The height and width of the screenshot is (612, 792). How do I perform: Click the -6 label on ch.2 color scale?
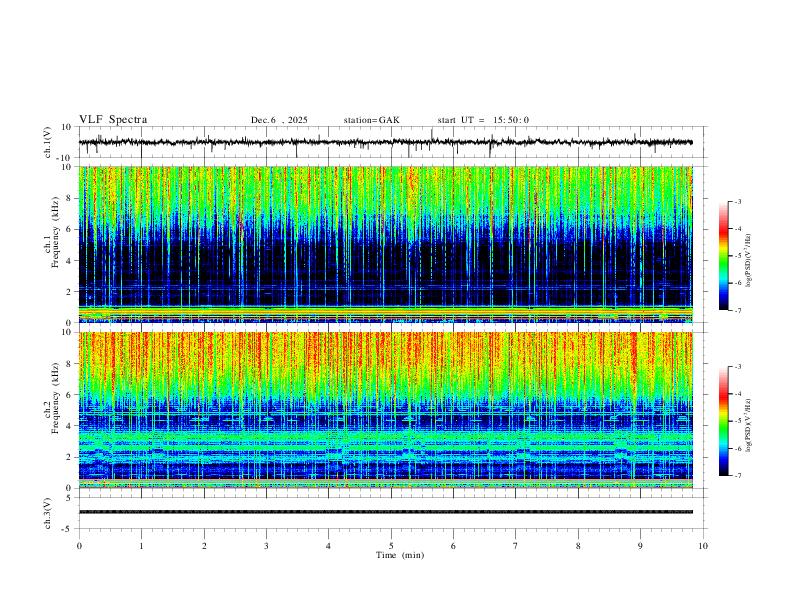737,448
